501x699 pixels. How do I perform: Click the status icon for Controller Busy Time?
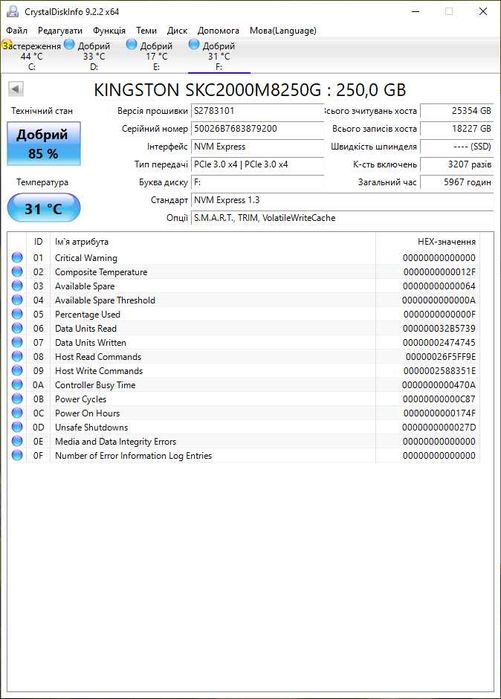pyautogui.click(x=17, y=385)
